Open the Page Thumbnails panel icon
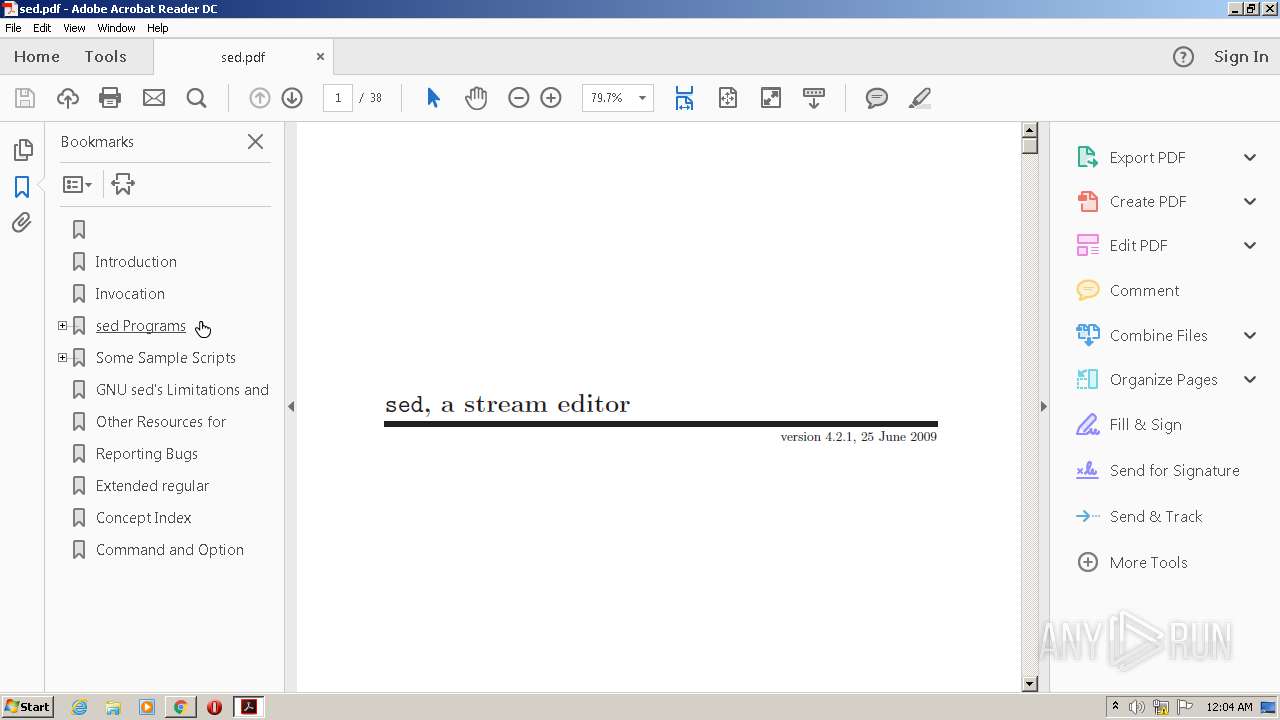The image size is (1280, 720). (x=22, y=151)
